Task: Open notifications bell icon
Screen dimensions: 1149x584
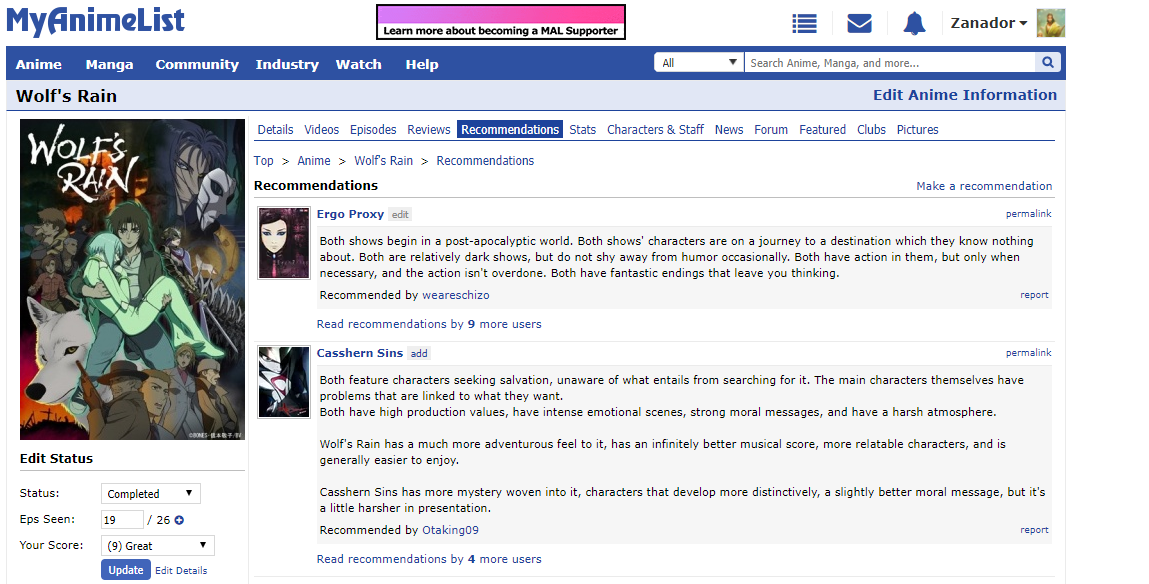Action: click(x=914, y=23)
